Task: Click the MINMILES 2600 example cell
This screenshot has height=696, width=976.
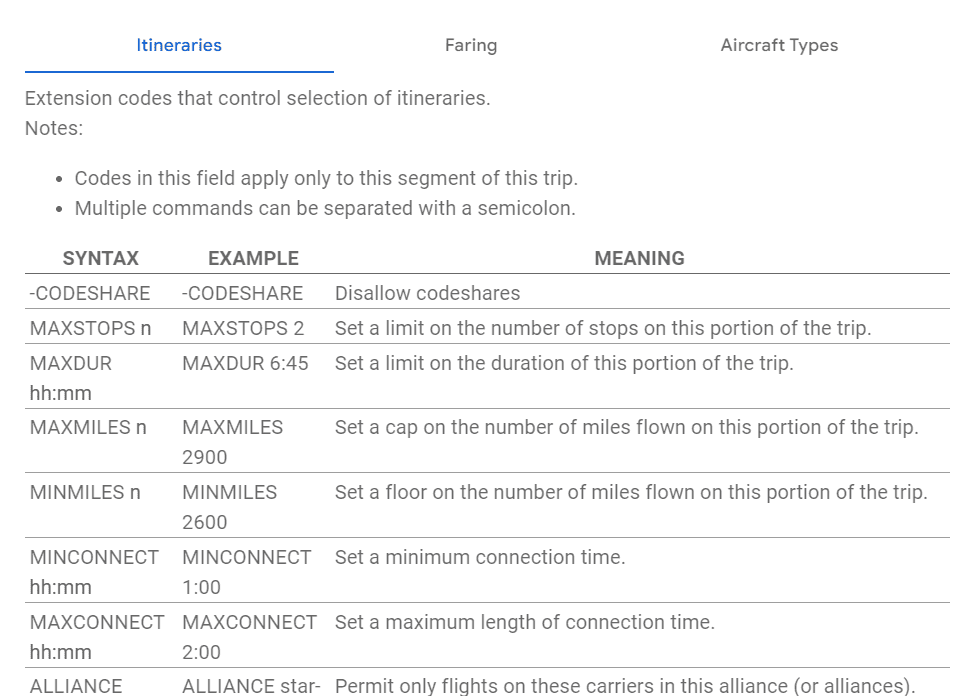Action: [229, 507]
